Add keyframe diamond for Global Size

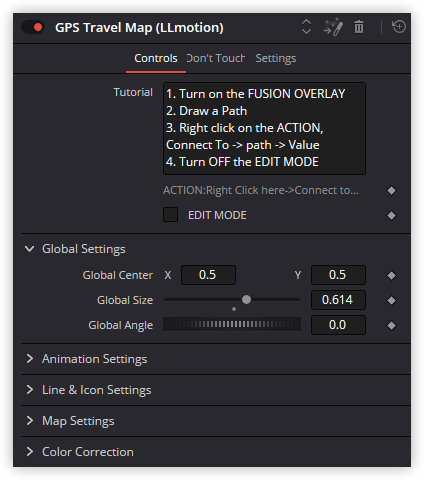click(x=391, y=300)
